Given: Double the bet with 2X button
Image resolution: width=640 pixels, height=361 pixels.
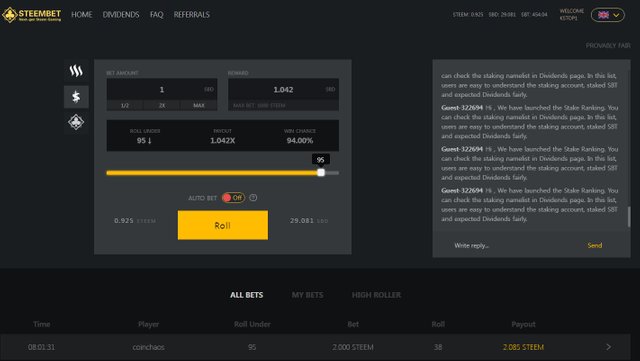Looking at the screenshot, I should point(162,105).
